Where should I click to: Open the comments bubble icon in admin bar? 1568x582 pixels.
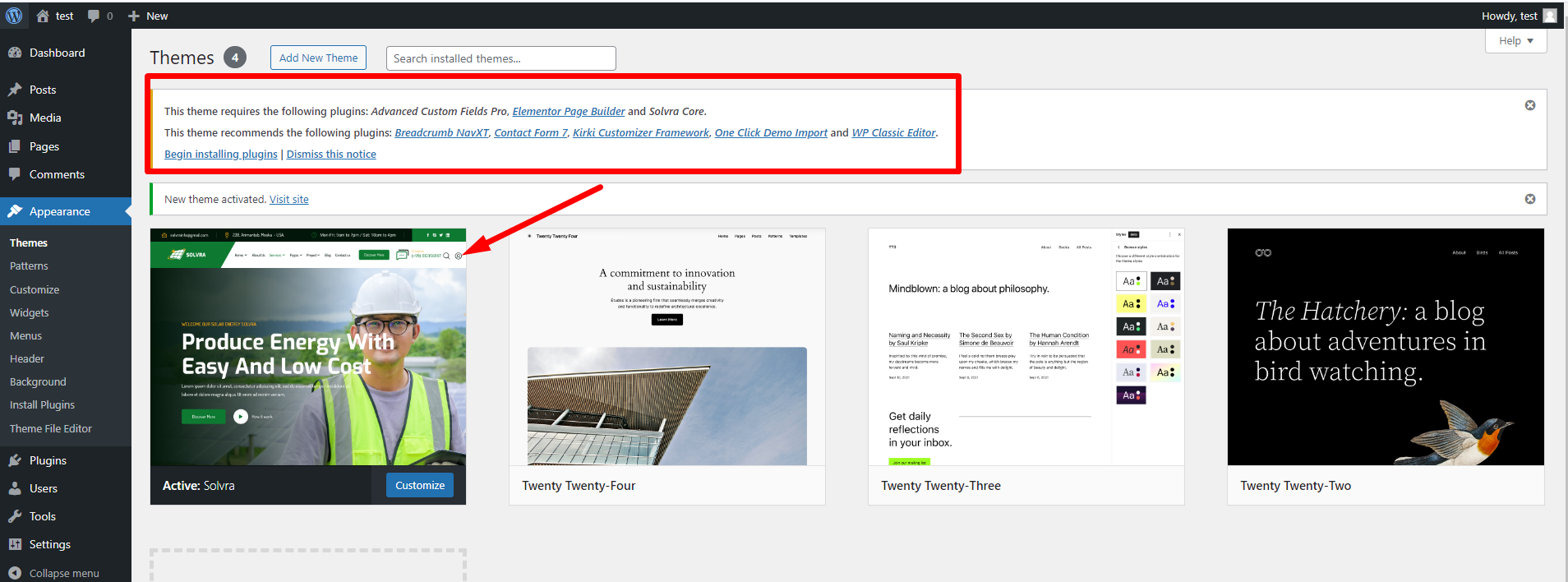click(95, 16)
